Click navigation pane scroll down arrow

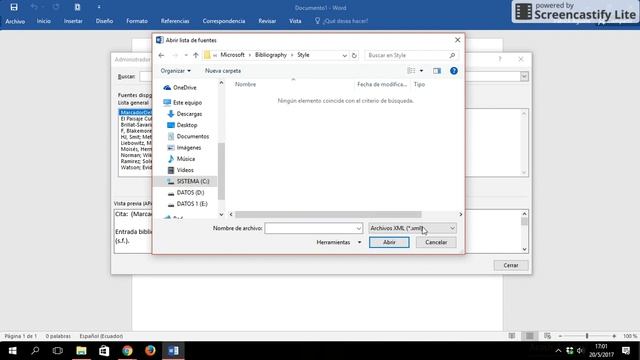tap(221, 214)
